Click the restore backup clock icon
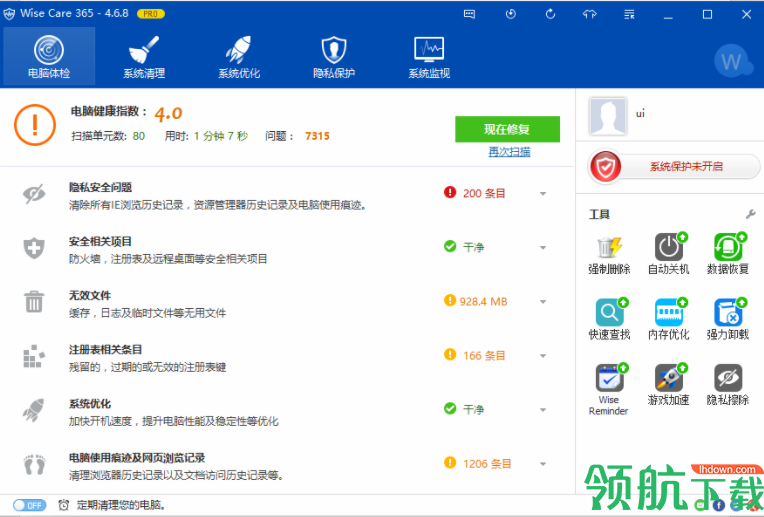 (511, 14)
